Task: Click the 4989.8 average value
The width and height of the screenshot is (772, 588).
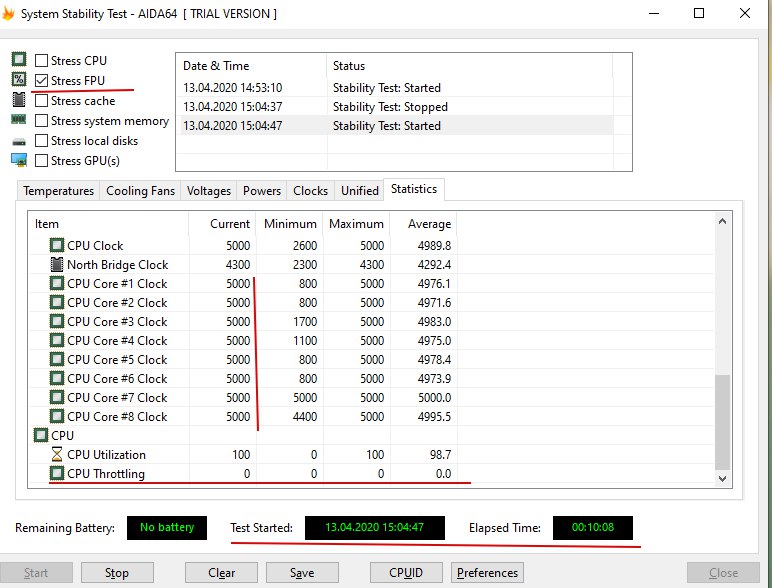Action: (434, 245)
